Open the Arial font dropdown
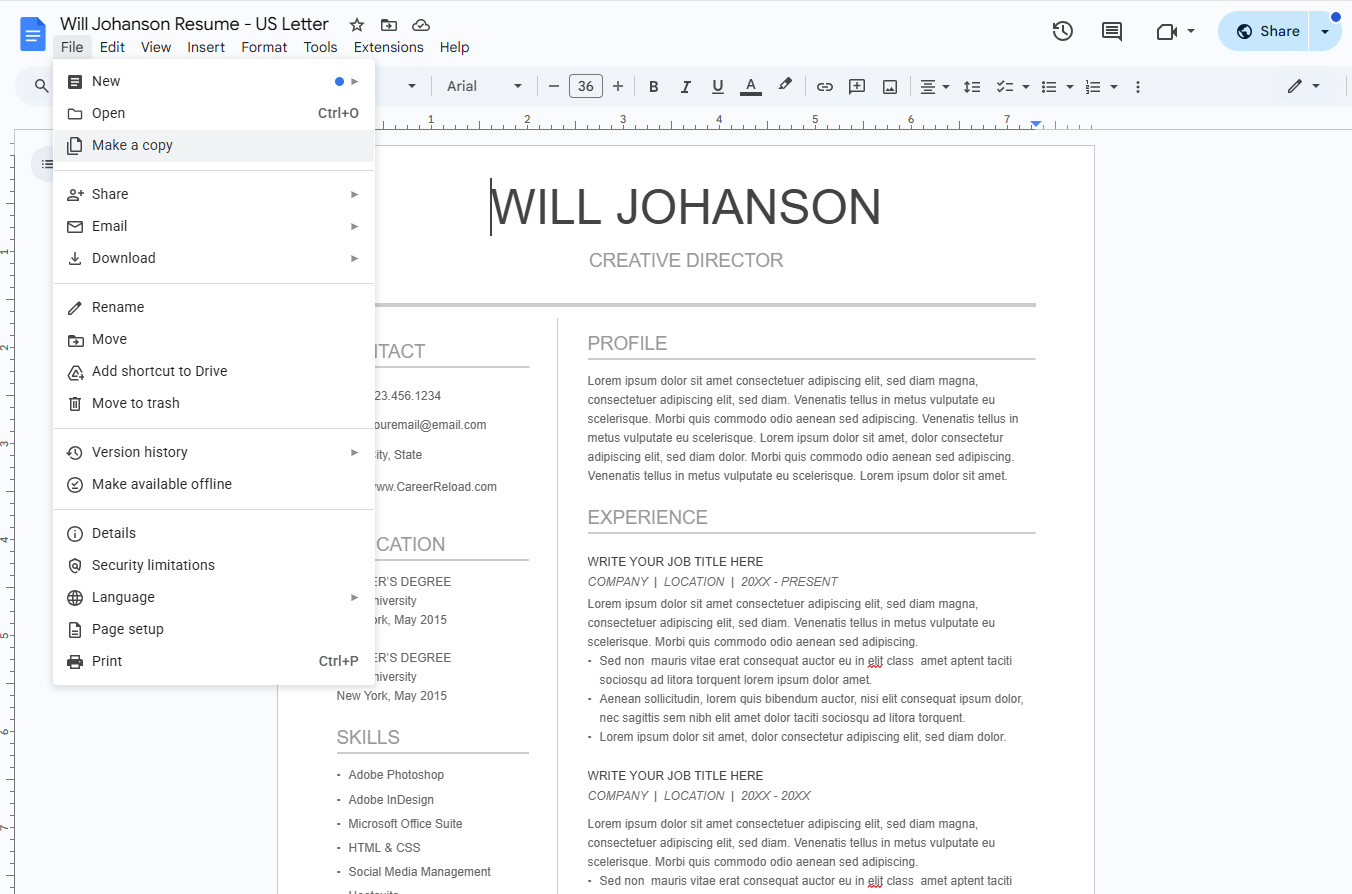 pyautogui.click(x=484, y=87)
